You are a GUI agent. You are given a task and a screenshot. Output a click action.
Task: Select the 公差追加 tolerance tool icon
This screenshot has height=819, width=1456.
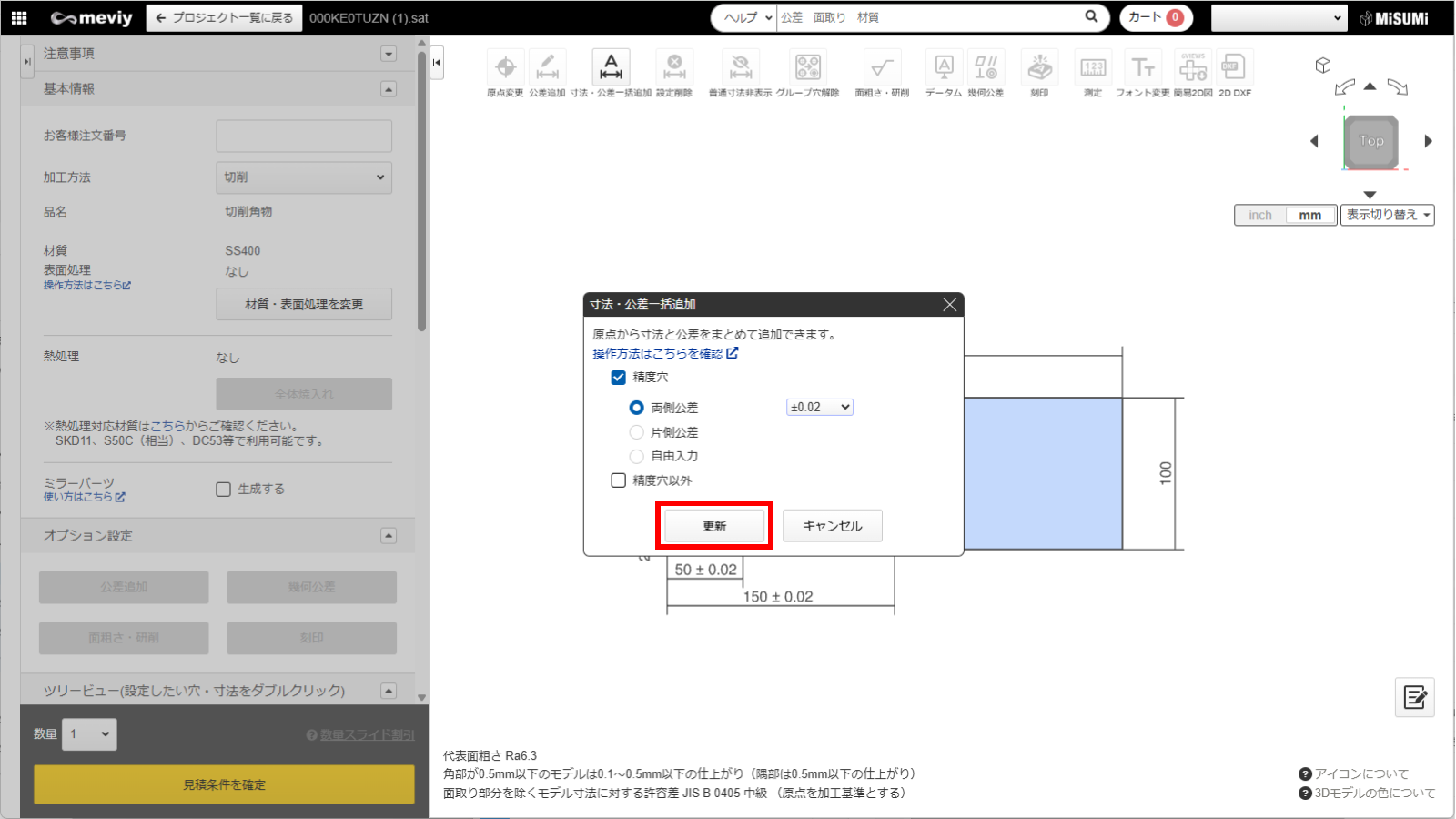click(547, 68)
